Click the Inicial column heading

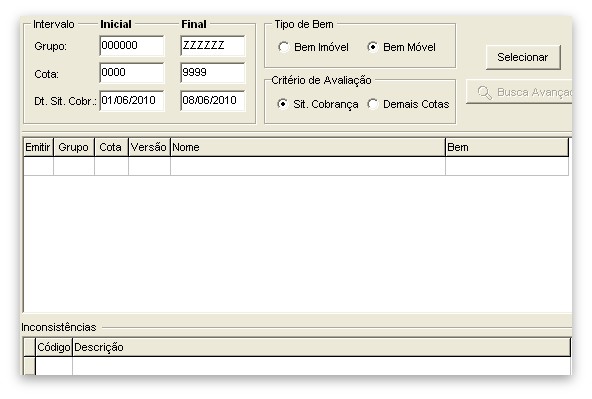tap(116, 24)
